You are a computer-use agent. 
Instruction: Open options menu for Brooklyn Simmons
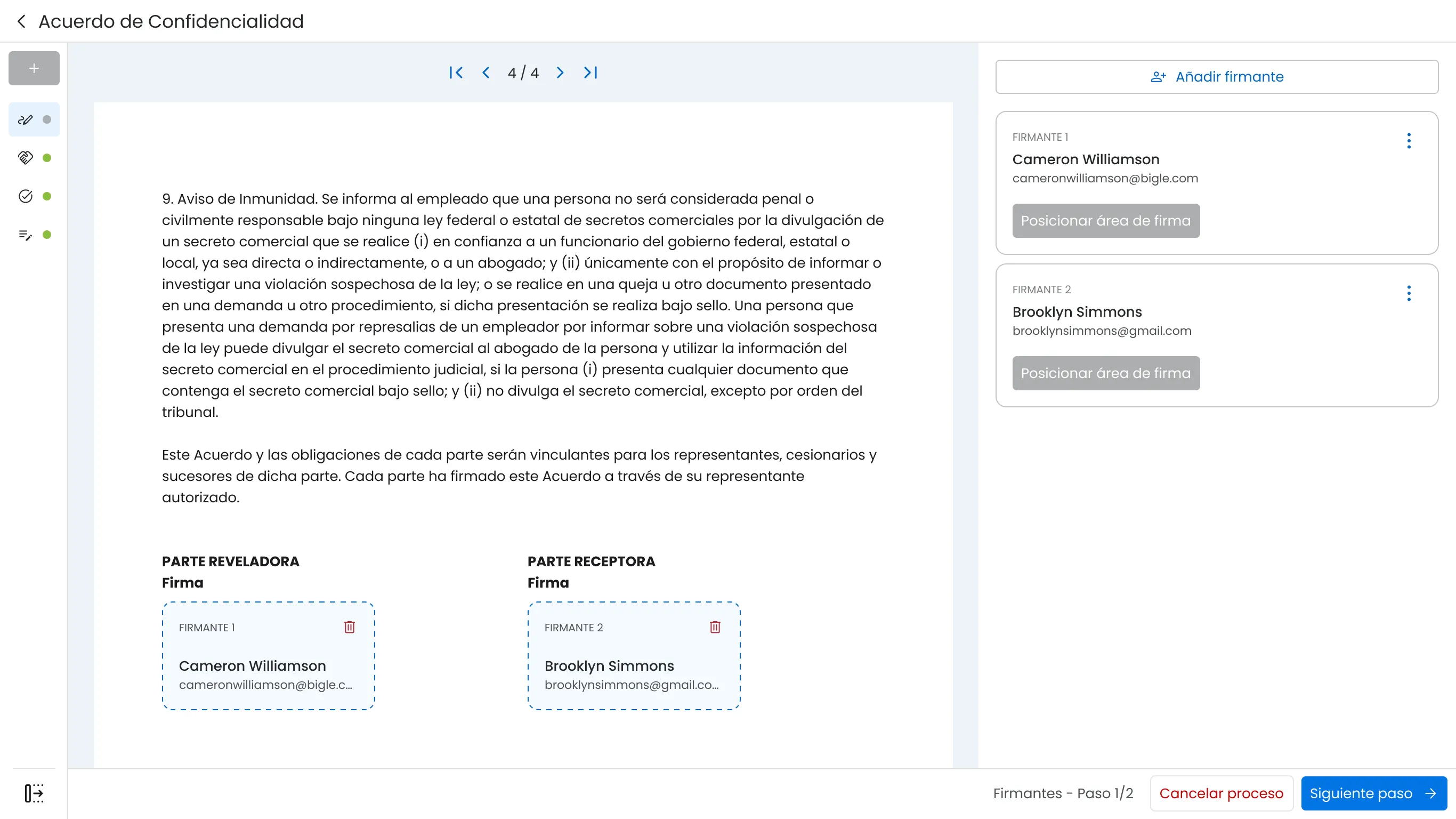[x=1409, y=293]
